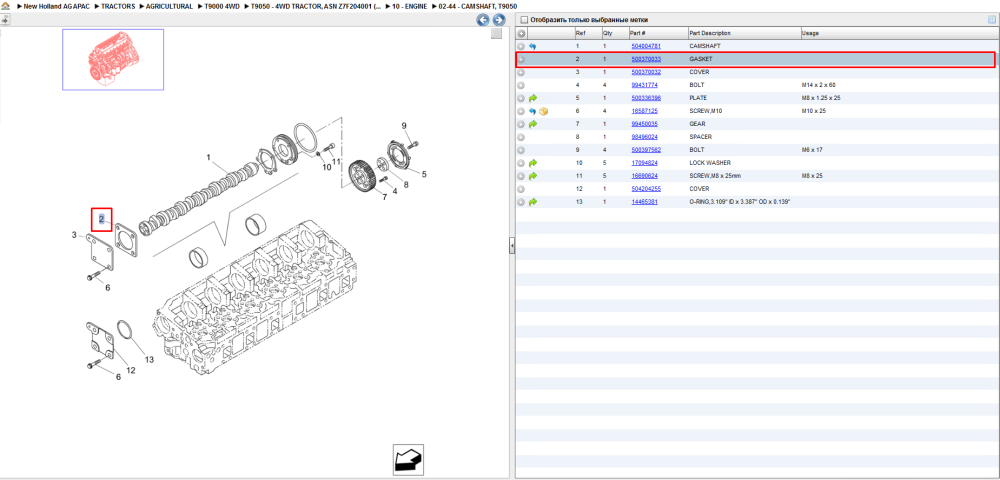Select the LOCK WASHER description text
This screenshot has width=1000, height=480.
pyautogui.click(x=710, y=163)
